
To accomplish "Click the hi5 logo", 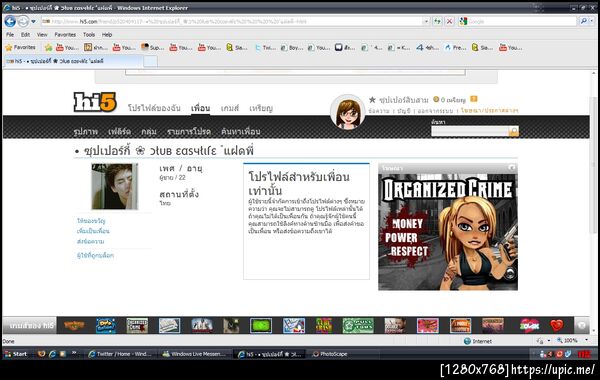I will click(95, 102).
